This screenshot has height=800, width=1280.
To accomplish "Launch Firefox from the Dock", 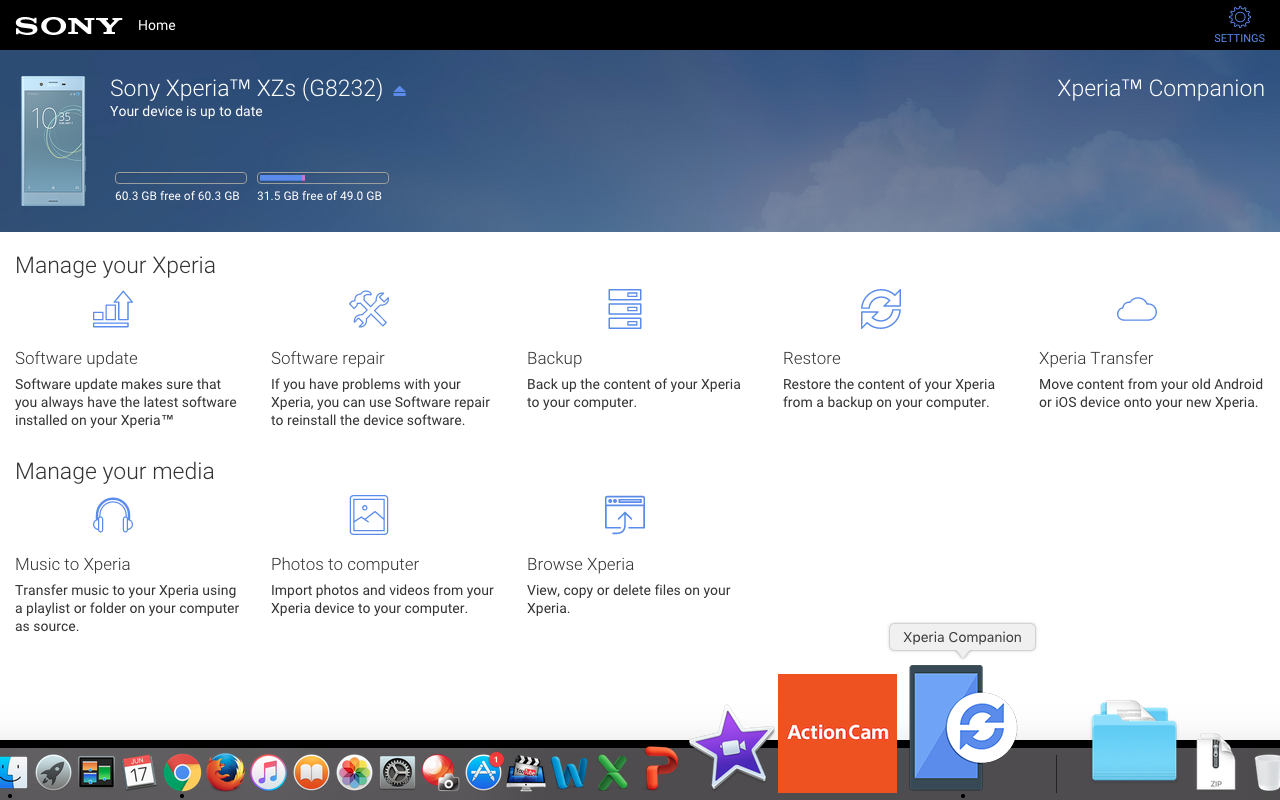I will click(x=226, y=772).
